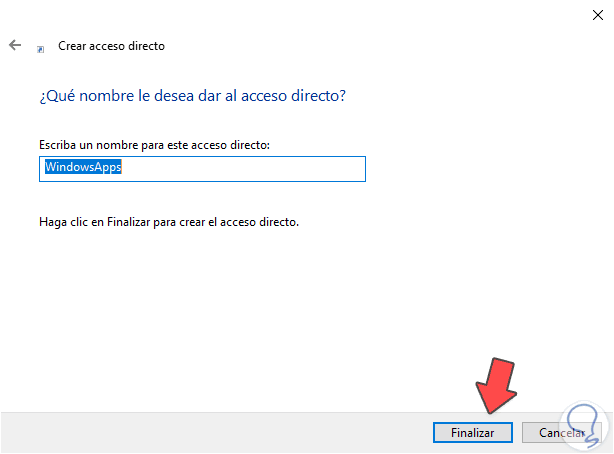Image resolution: width=614 pixels, height=454 pixels.
Task: Click the blank space between name field and instruction
Action: (200, 198)
